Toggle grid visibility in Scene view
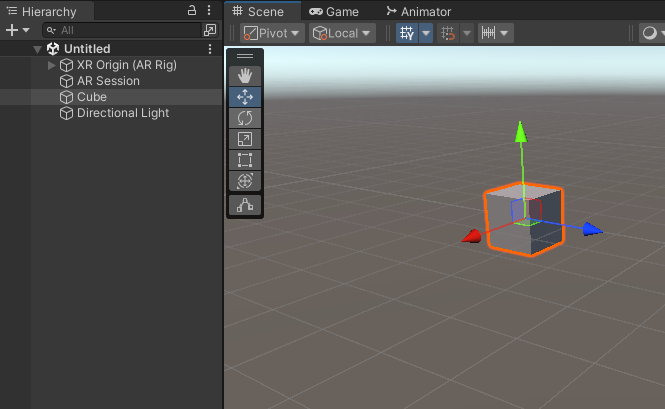 pyautogui.click(x=408, y=33)
